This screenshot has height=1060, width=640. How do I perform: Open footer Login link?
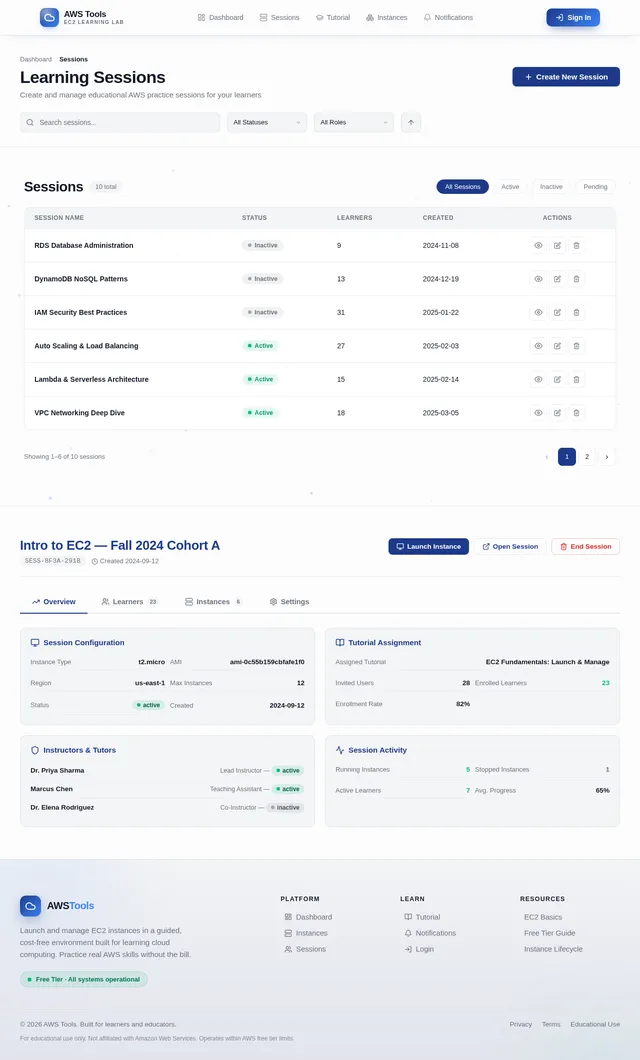click(x=419, y=949)
